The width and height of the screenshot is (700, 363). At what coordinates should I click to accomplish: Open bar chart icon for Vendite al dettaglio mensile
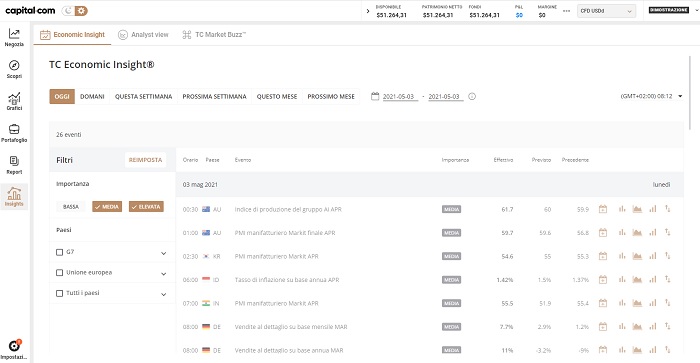coord(622,326)
